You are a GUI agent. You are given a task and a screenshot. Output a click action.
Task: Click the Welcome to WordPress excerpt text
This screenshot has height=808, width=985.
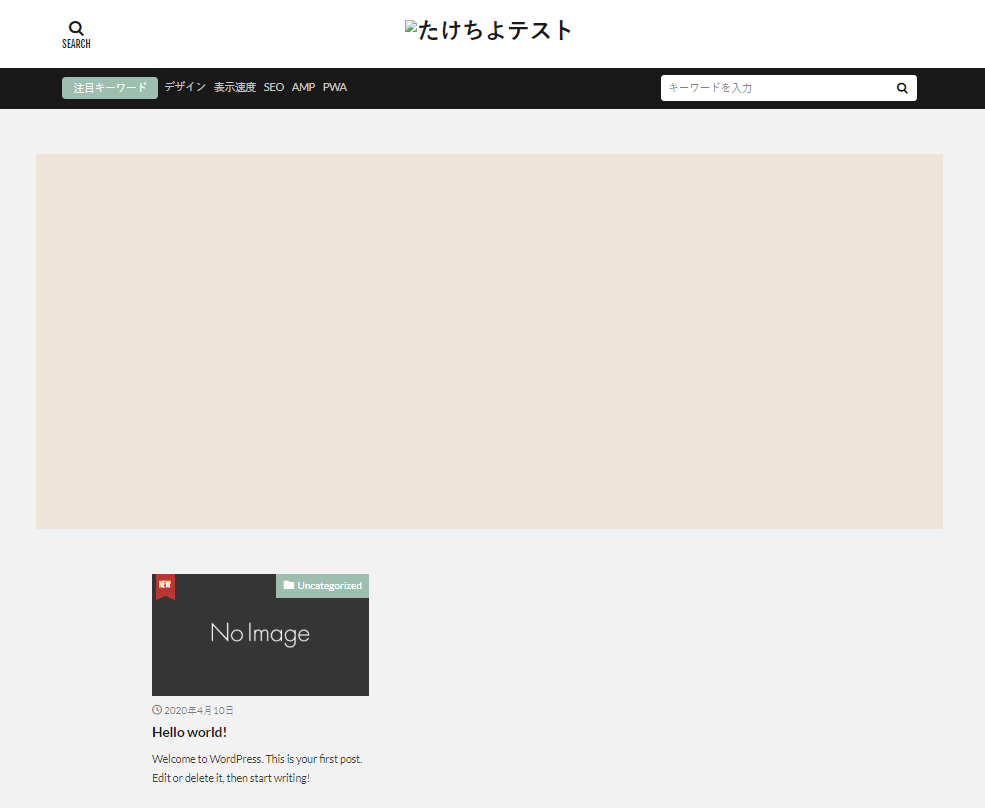point(257,768)
